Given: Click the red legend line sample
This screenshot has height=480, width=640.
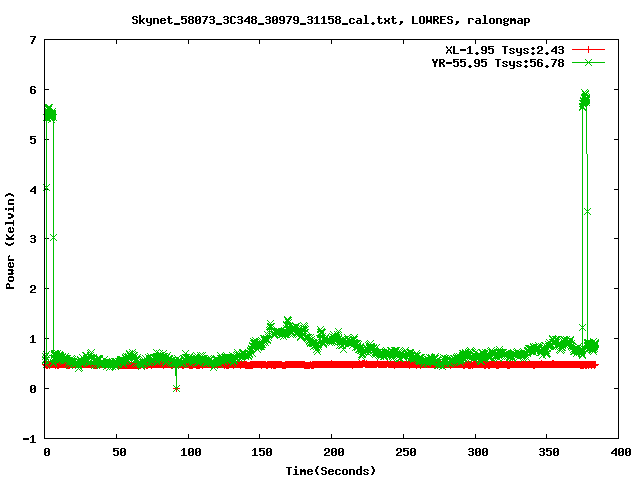Looking at the screenshot, I should click(588, 50).
